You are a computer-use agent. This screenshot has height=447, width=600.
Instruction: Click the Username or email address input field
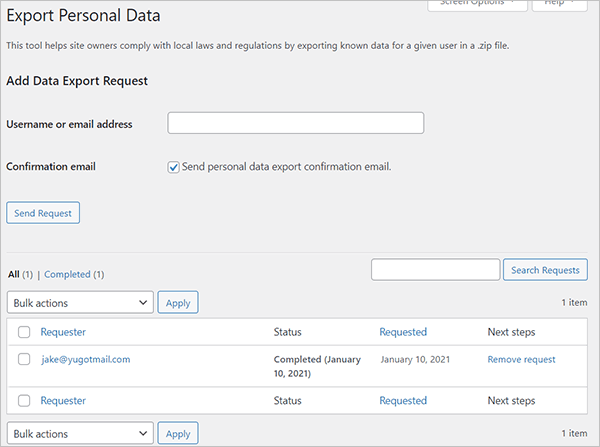(x=295, y=123)
